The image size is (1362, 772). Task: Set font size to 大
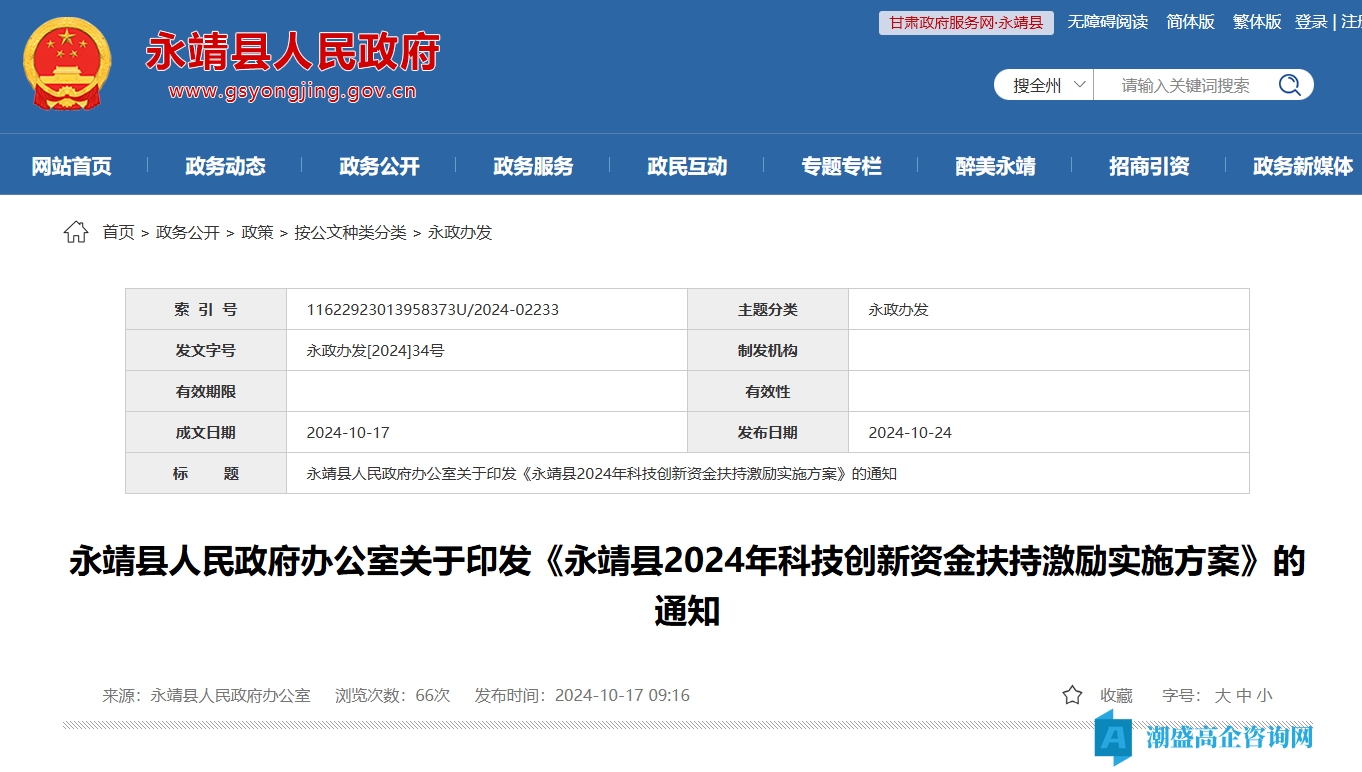(1222, 695)
